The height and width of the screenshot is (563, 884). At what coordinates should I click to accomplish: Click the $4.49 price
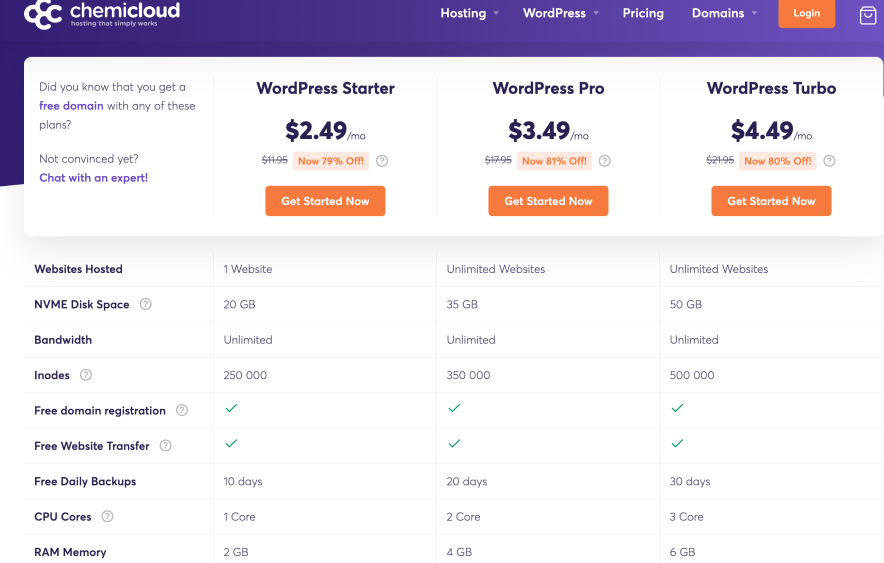(x=762, y=131)
